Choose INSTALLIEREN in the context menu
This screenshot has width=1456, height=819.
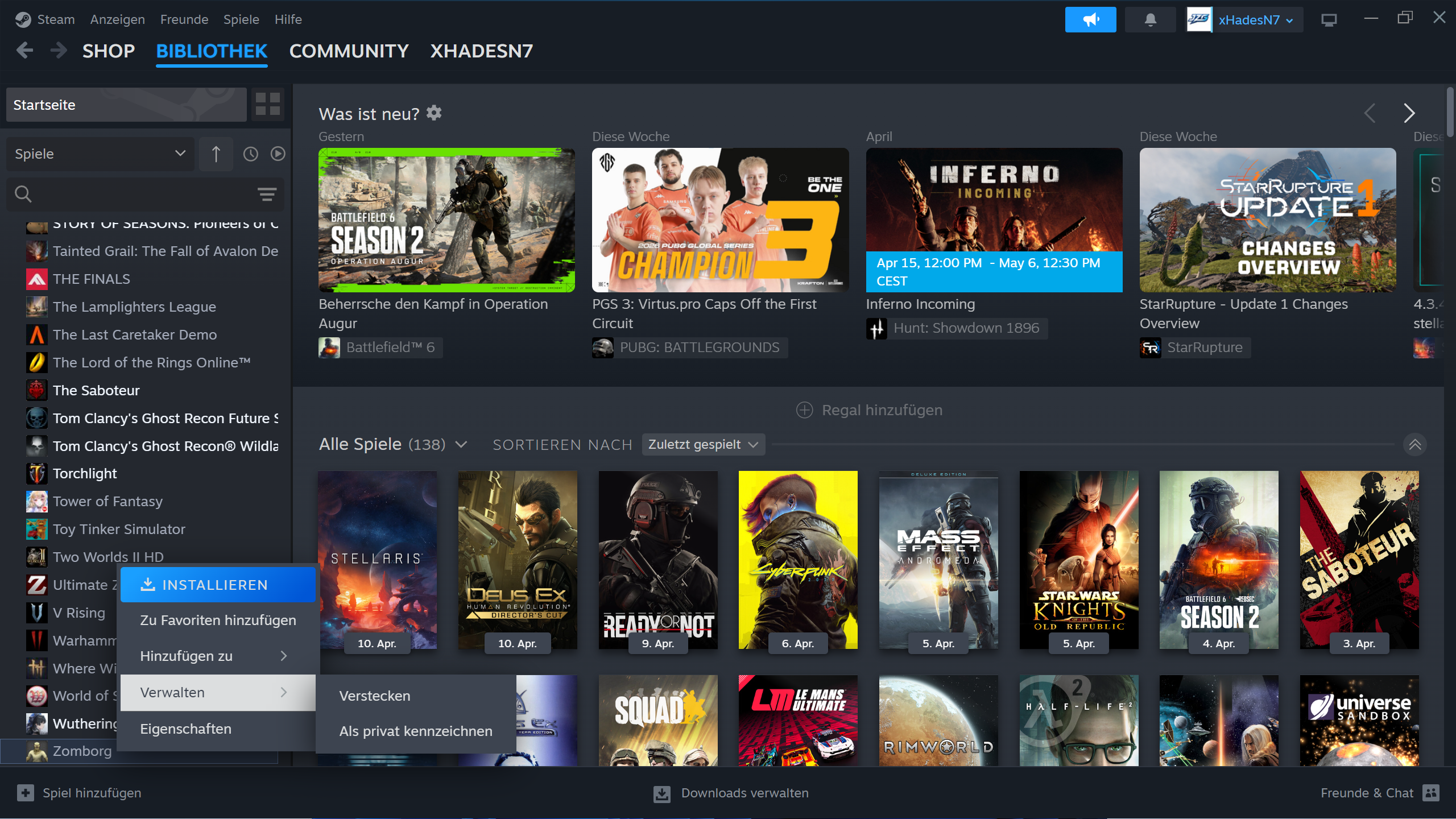(x=218, y=585)
